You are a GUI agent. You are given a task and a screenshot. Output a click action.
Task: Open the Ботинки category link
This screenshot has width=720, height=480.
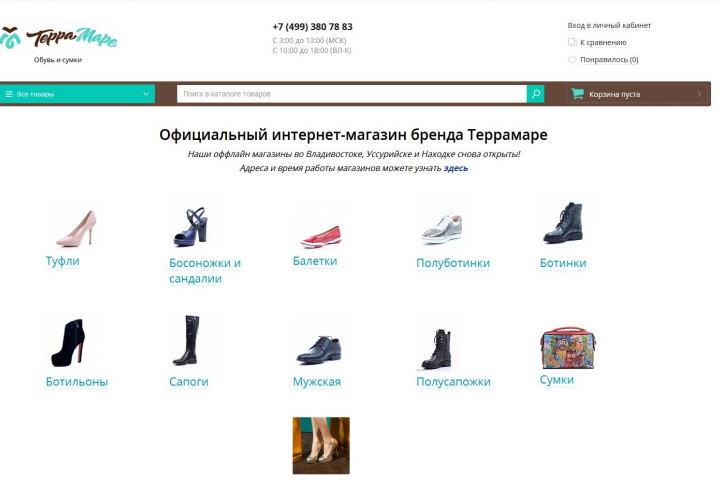pyautogui.click(x=563, y=263)
